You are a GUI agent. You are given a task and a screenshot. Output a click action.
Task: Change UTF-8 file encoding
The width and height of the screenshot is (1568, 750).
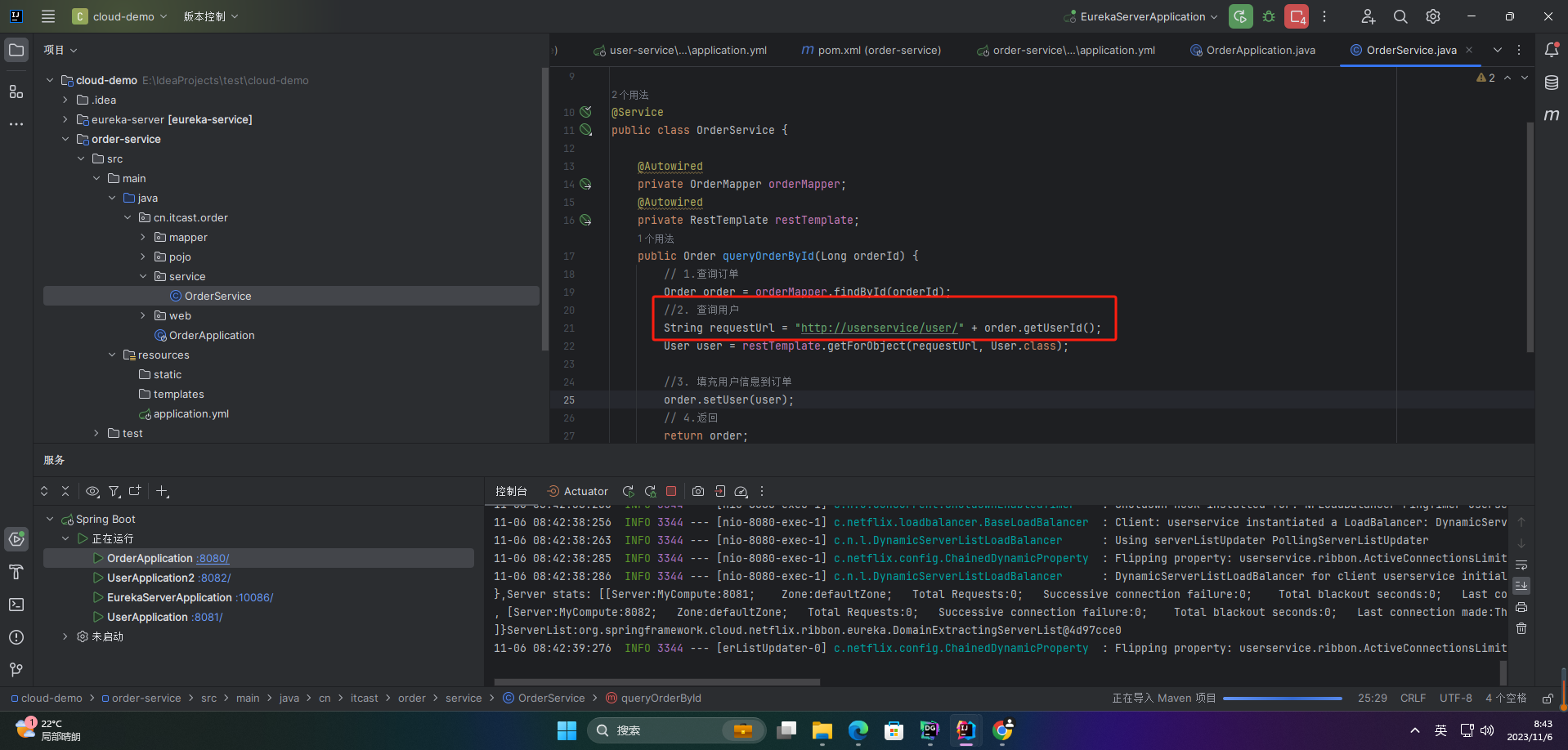1456,699
